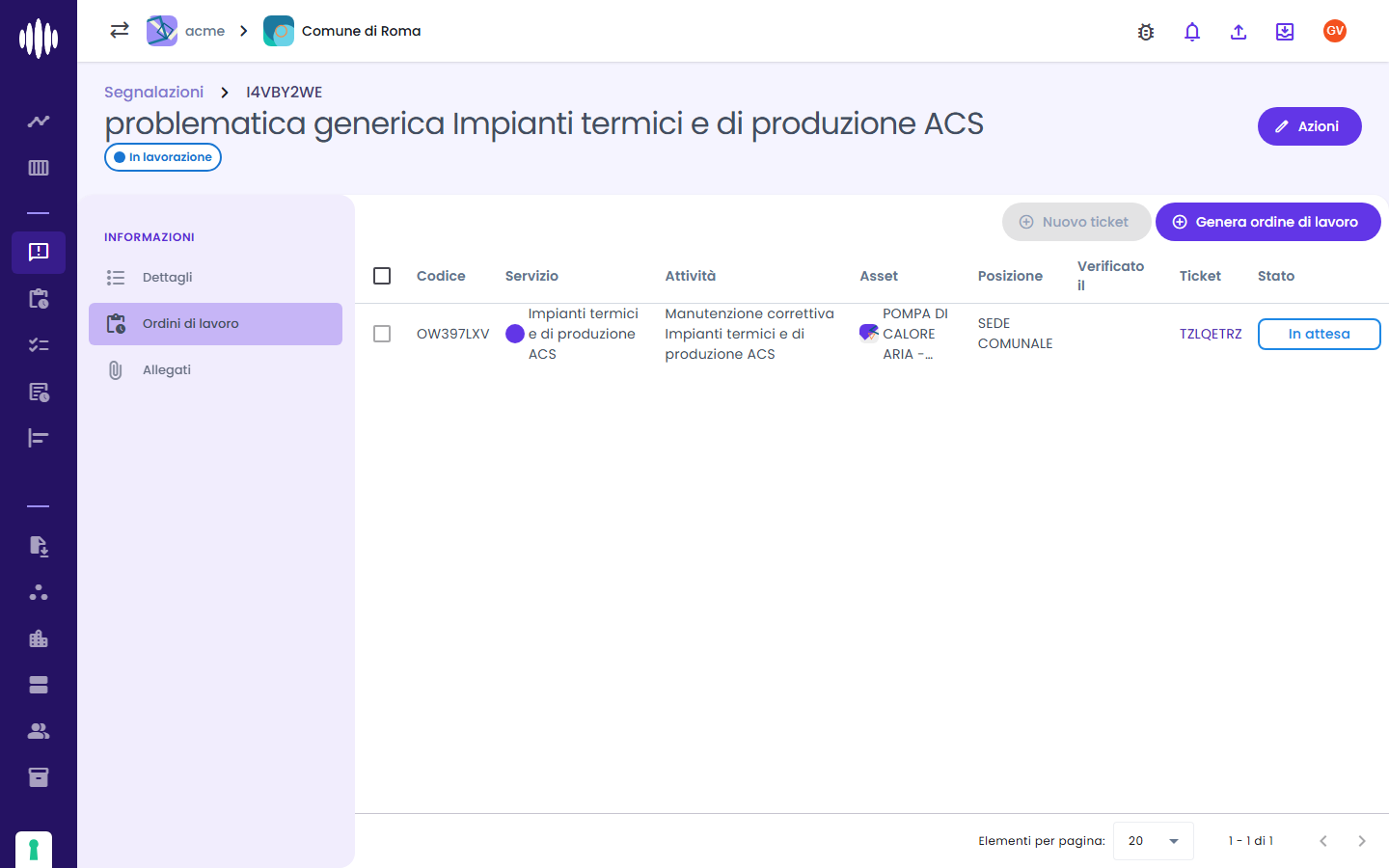Viewport: 1389px width, 868px height.
Task: Click the keyhole badge at sidebar bottom
Action: click(x=34, y=850)
